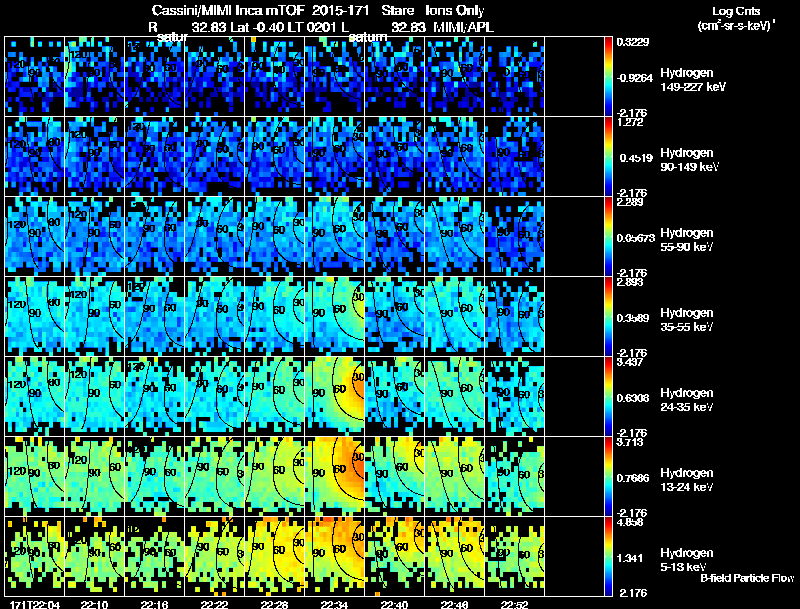800x609 pixels.
Task: Click the 2015-171 date in title
Action: [x=340, y=10]
